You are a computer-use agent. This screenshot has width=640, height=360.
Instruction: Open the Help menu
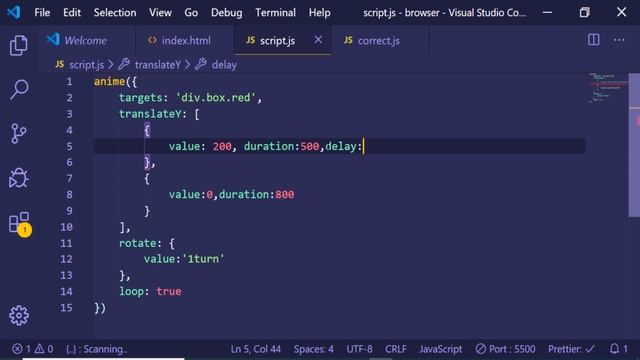pos(320,13)
